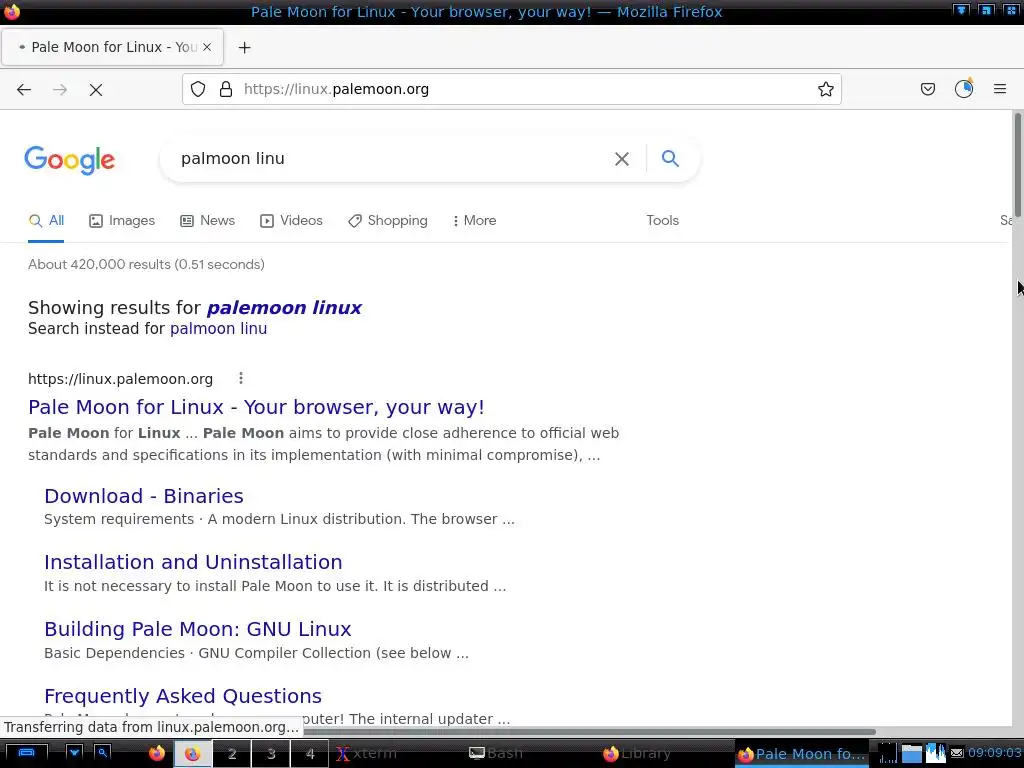Save page to Pocket
Screen dimensions: 1024x768
927,89
